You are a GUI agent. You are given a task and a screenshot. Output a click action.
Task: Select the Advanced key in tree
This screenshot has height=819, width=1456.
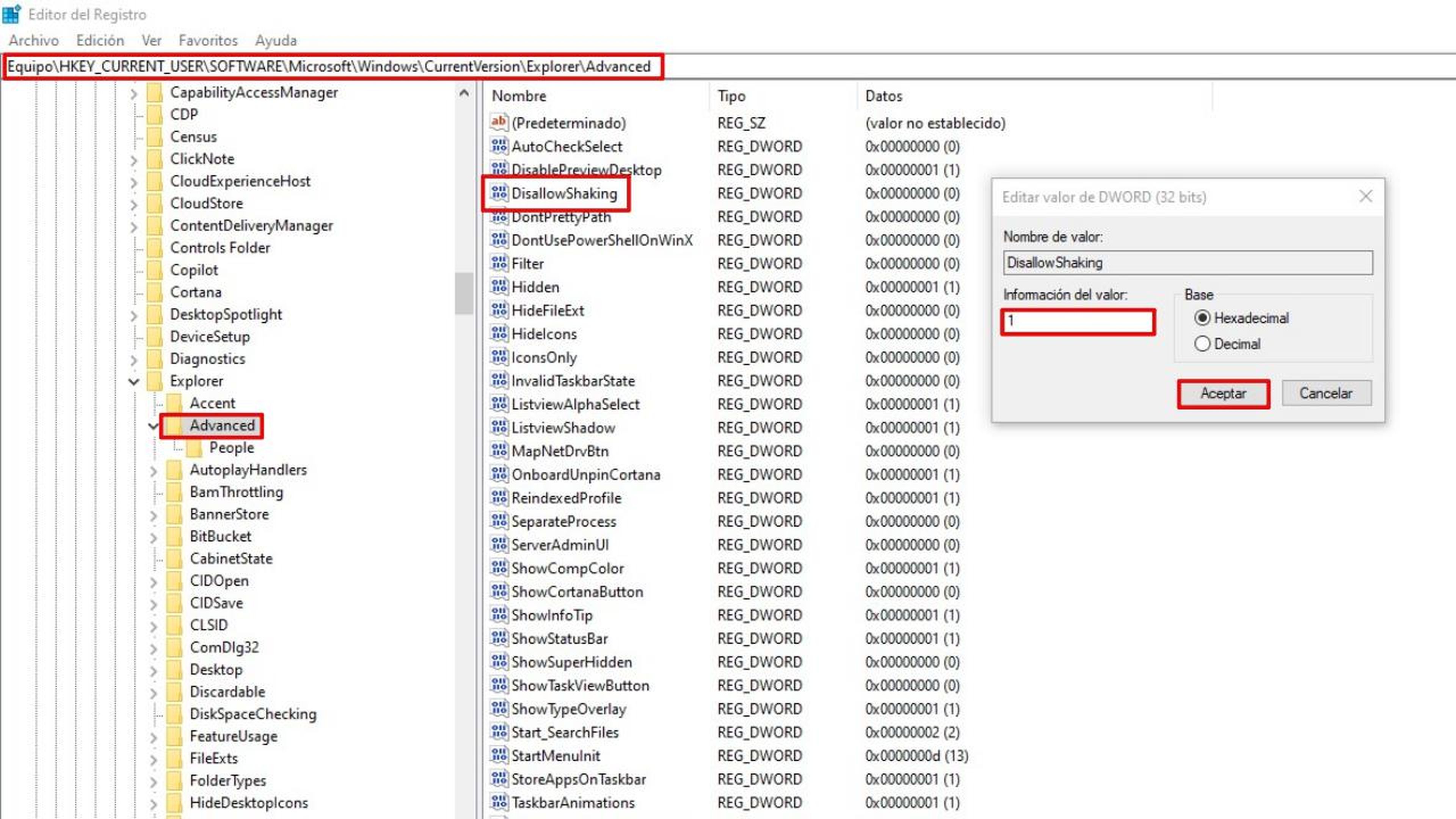pyautogui.click(x=222, y=425)
